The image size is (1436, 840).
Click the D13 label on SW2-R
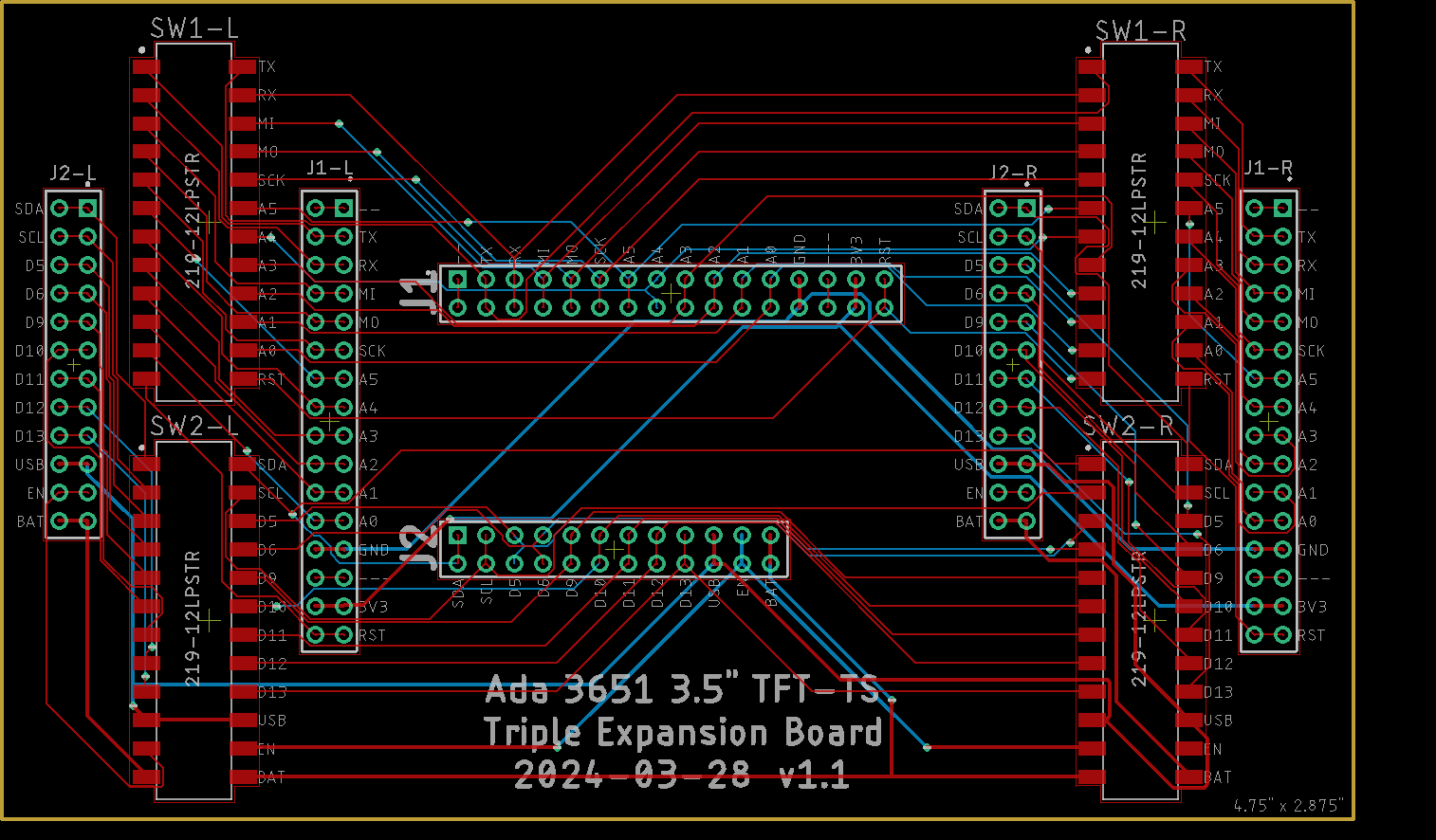[1219, 692]
